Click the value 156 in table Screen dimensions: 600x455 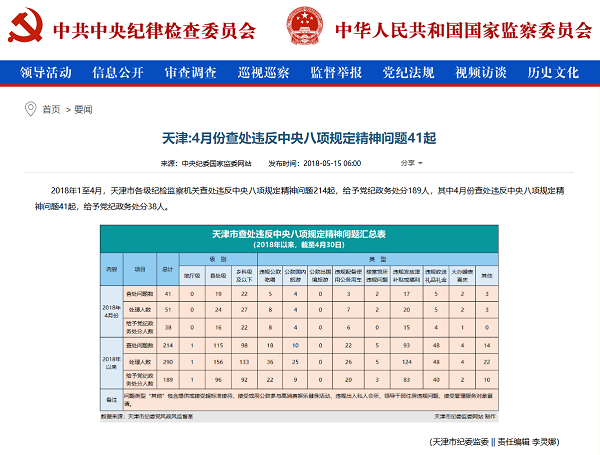point(218,362)
